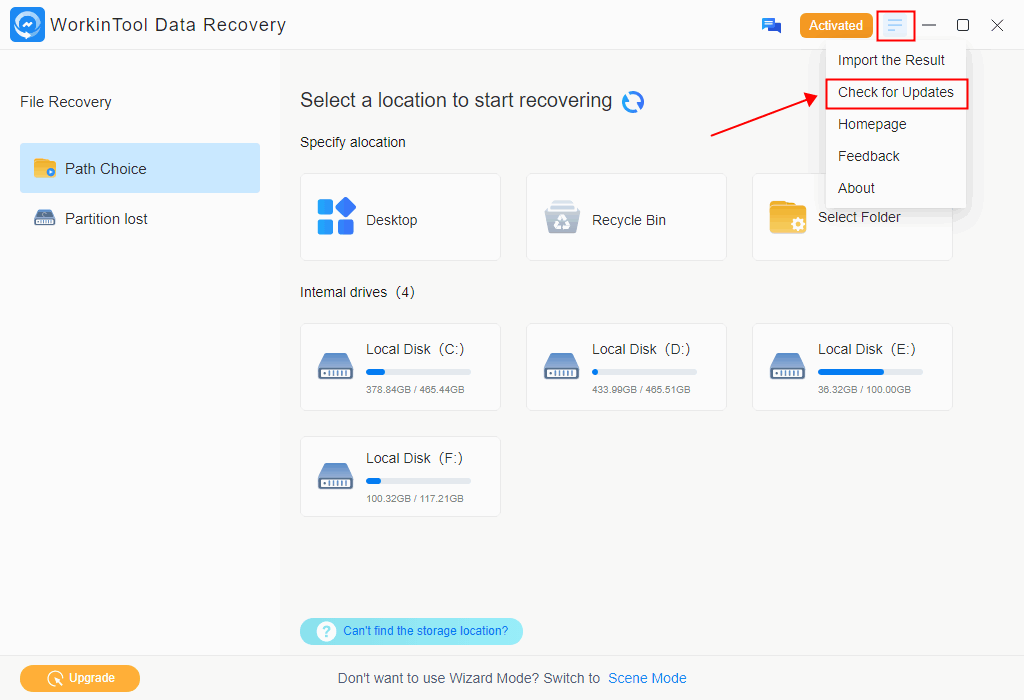Select Local Disk (C:) drive
The height and width of the screenshot is (700, 1024).
[x=400, y=367]
